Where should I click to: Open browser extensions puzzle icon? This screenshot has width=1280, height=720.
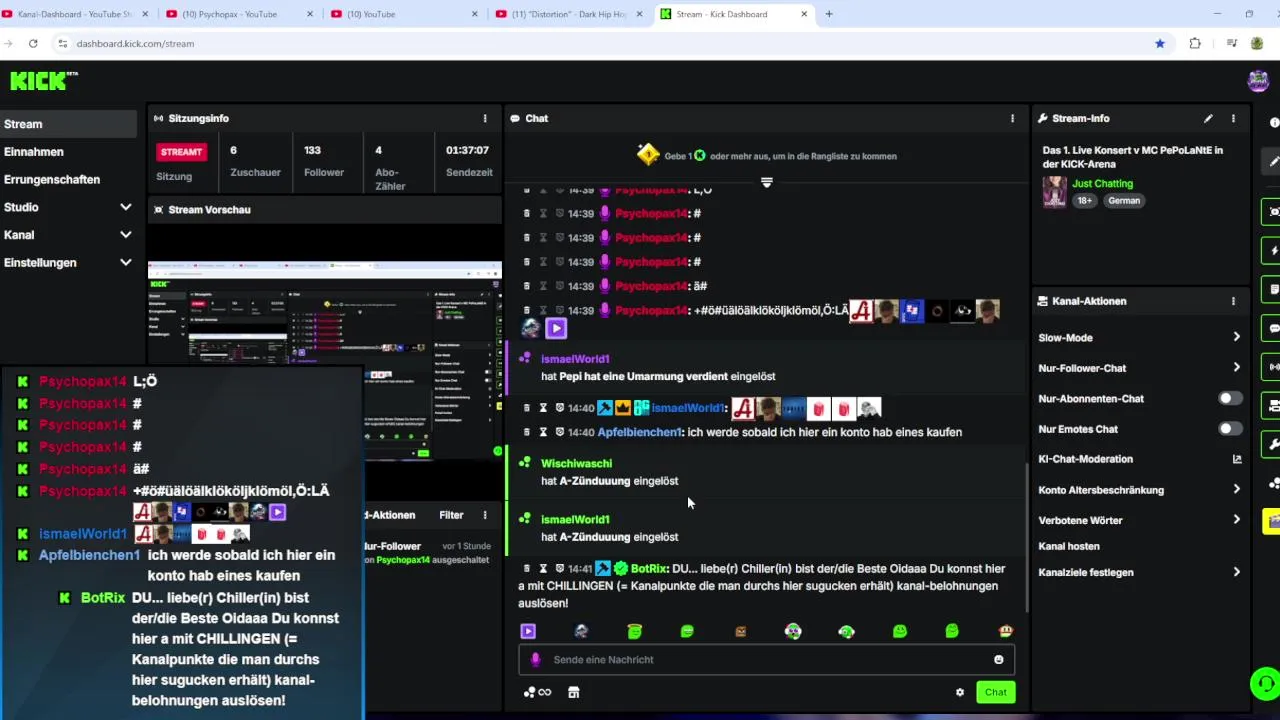(x=1195, y=43)
